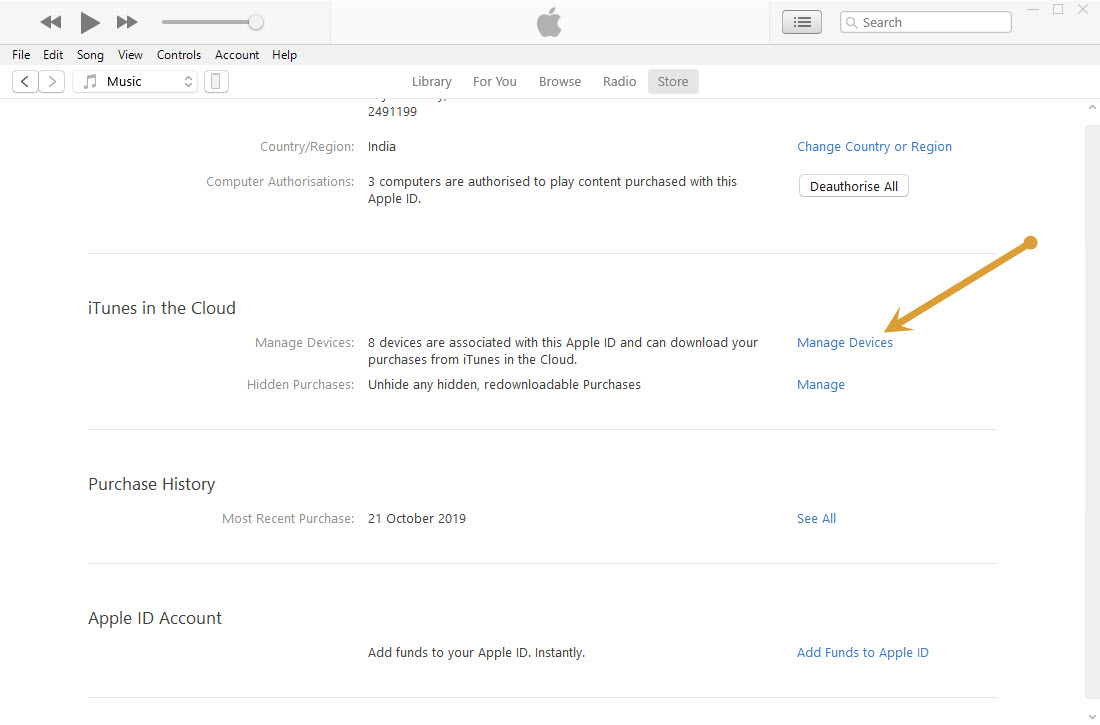
Task: Click the volume slider knob
Action: pos(256,22)
